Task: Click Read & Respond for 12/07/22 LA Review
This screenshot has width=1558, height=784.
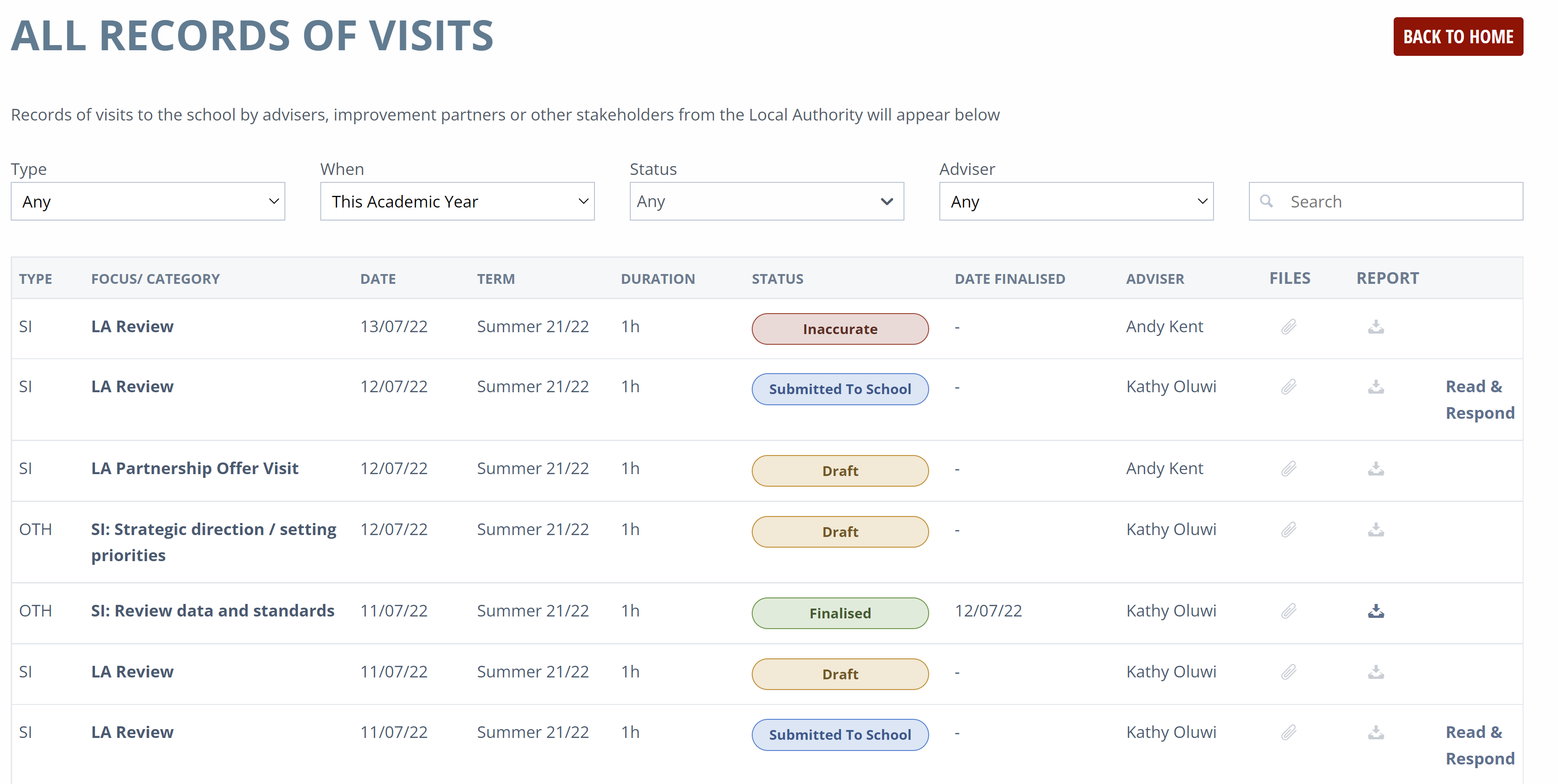Action: point(1479,400)
